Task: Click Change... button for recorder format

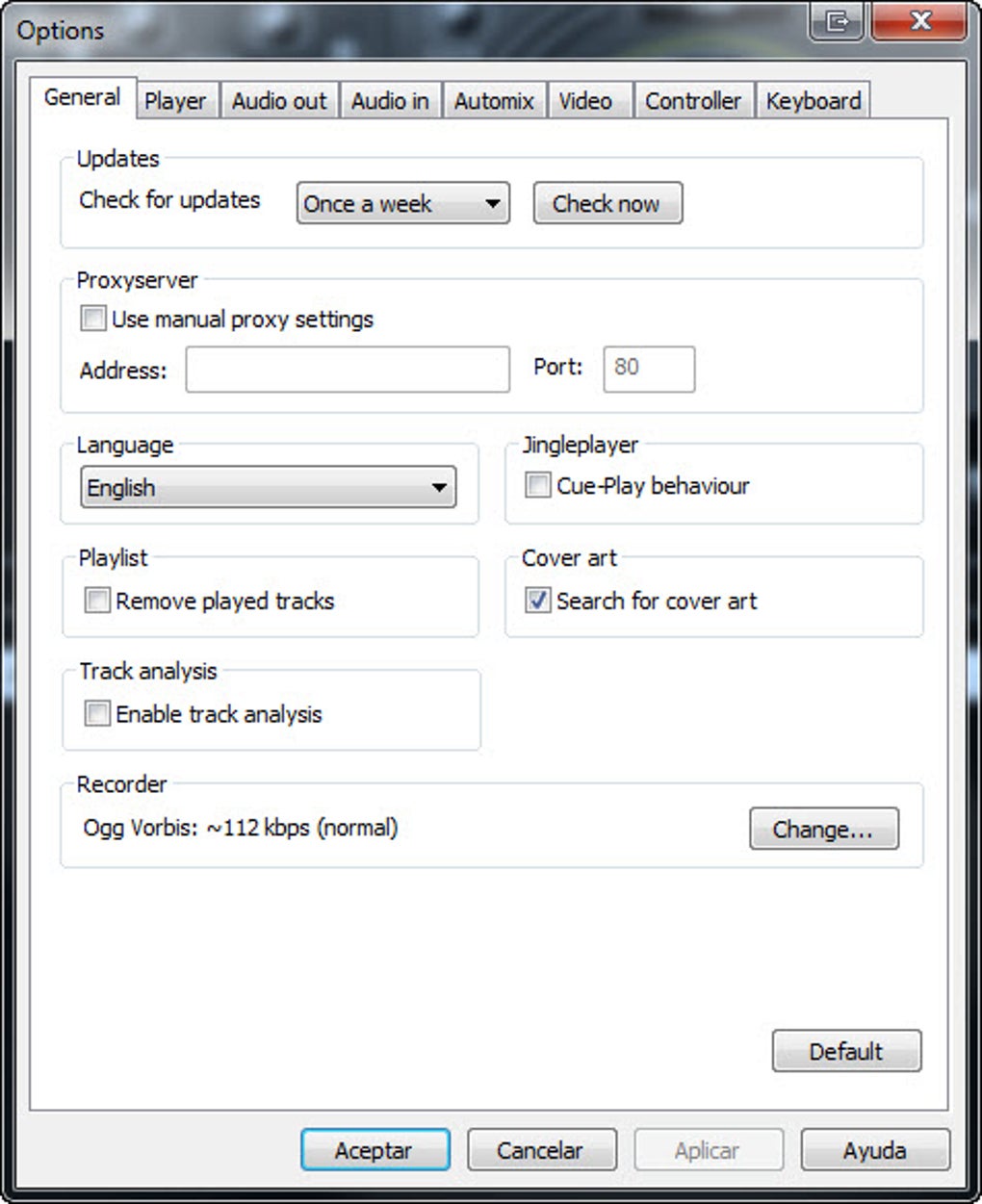Action: 824,829
